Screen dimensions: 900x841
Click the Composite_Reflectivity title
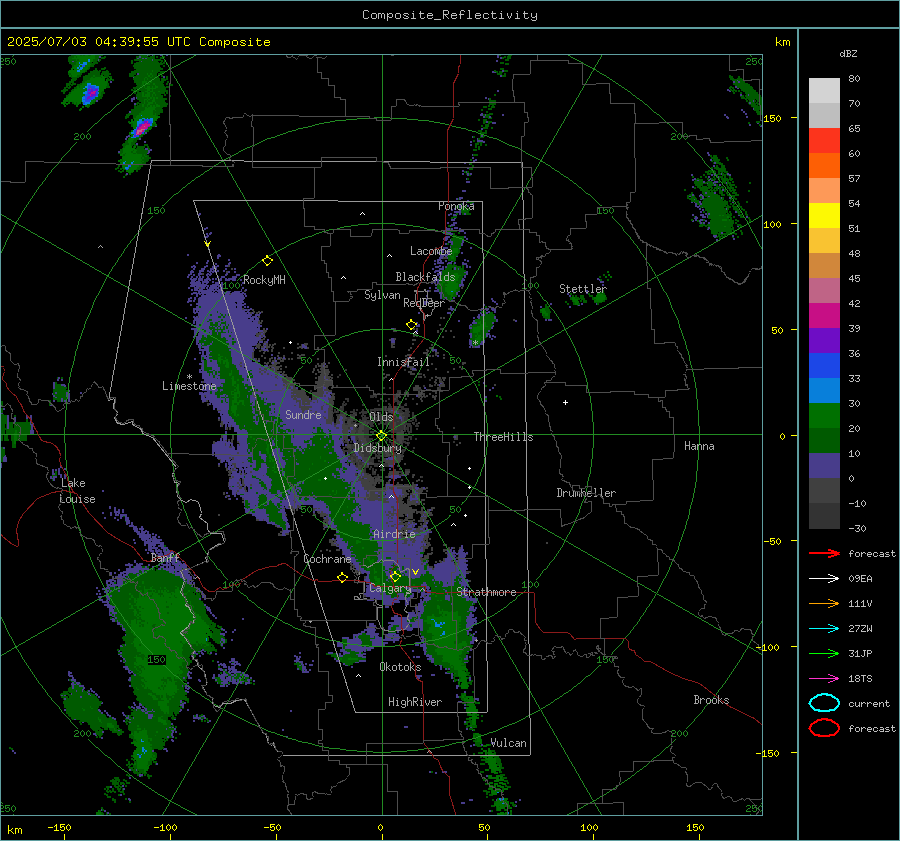449,15
